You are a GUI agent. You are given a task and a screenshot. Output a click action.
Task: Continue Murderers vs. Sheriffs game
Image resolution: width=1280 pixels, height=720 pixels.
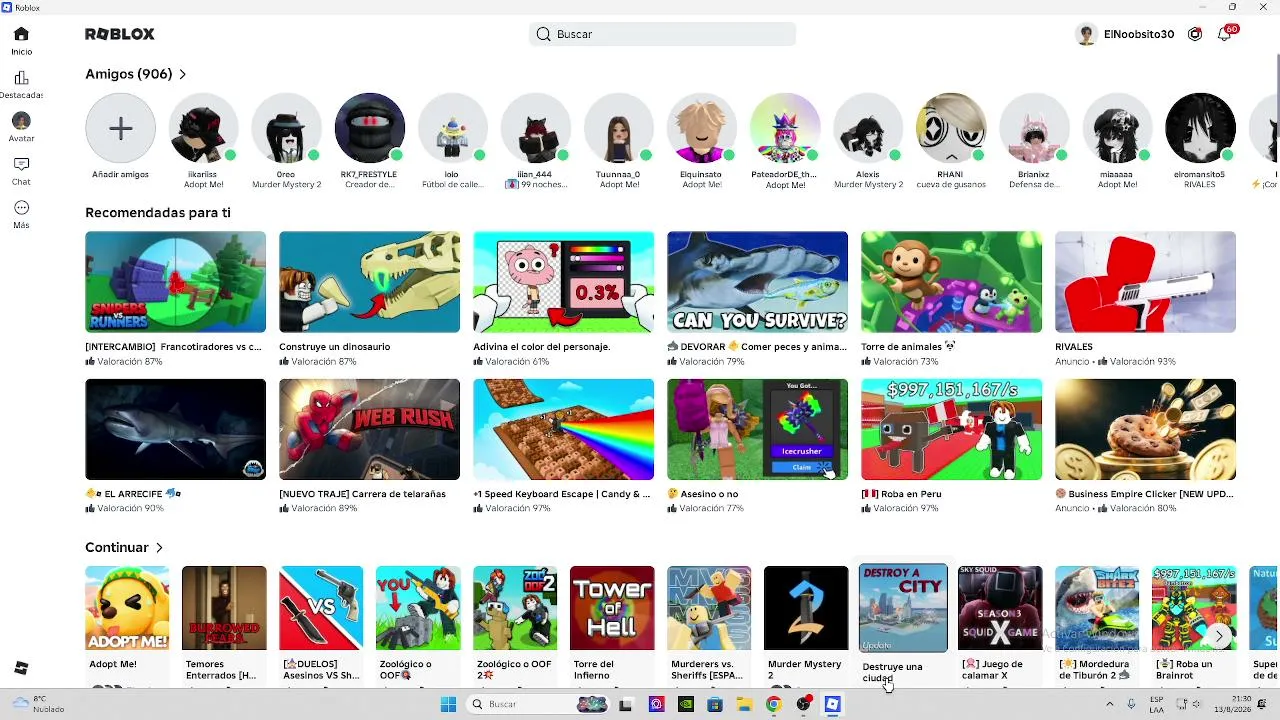709,608
